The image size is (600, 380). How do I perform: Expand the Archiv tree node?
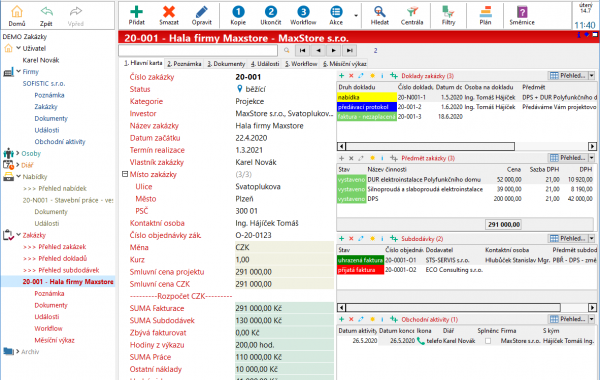(x=18, y=351)
